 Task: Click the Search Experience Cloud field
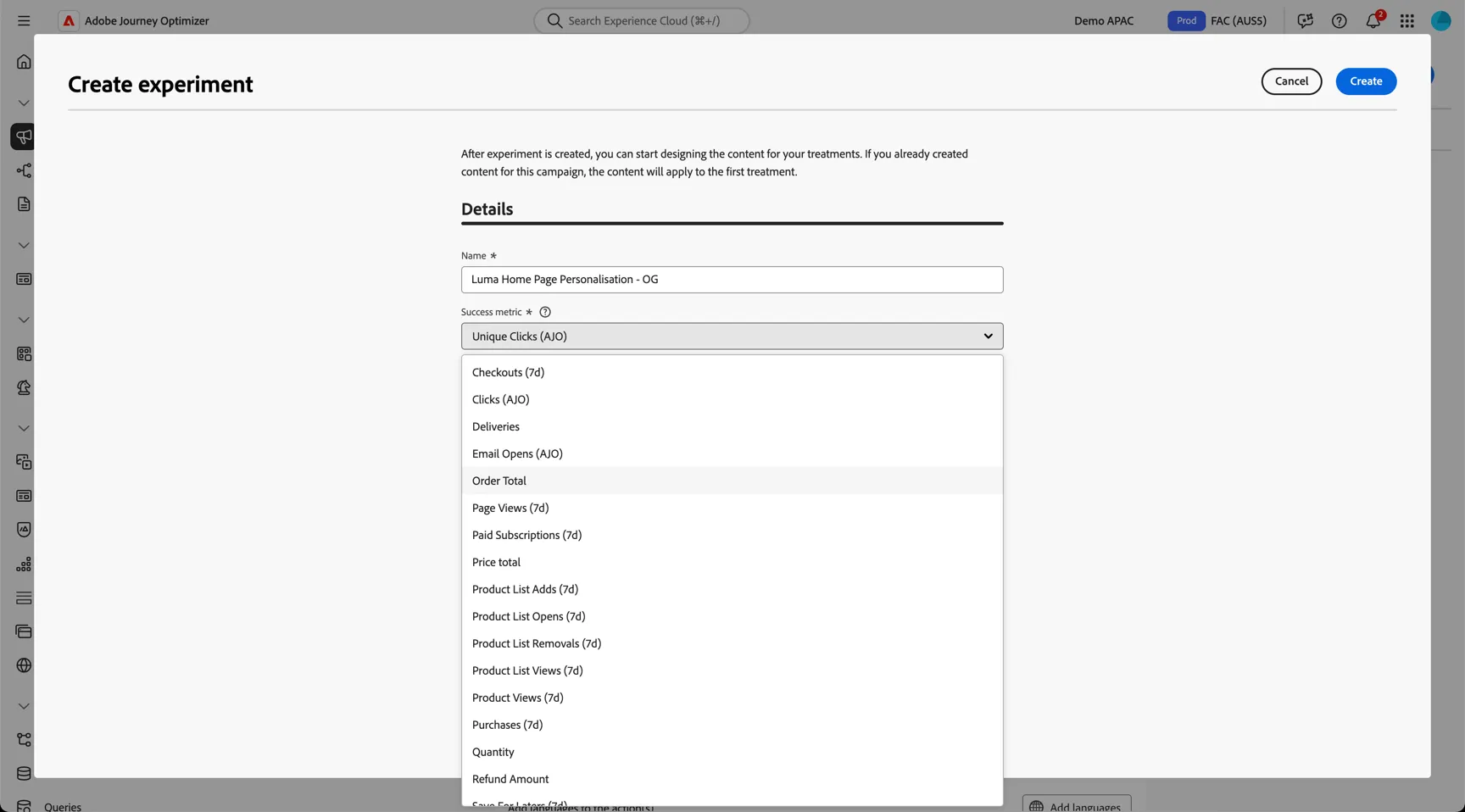point(642,20)
